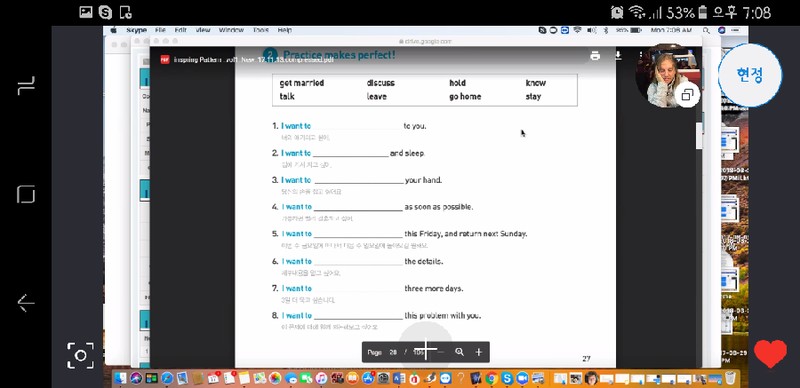Screen dimensions: 800x388
Task: Open Chrome from the Dock
Action: tap(492, 378)
